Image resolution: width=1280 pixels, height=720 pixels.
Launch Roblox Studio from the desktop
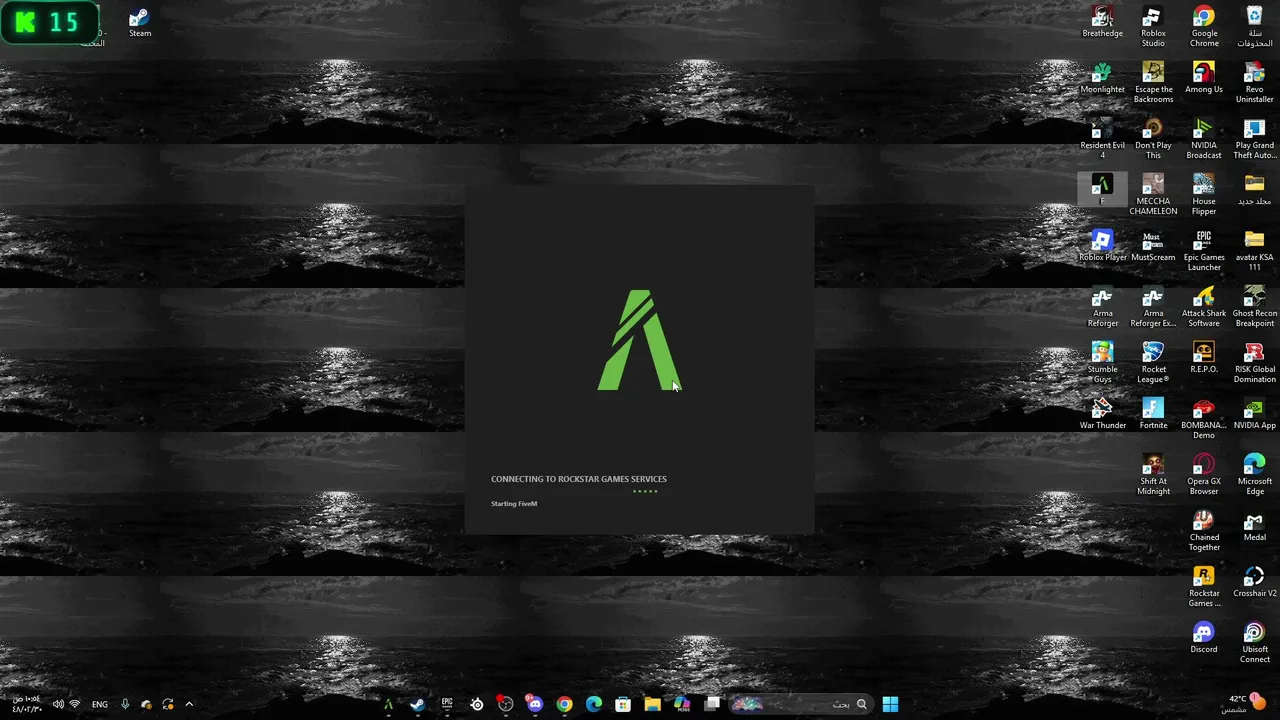pos(1153,27)
